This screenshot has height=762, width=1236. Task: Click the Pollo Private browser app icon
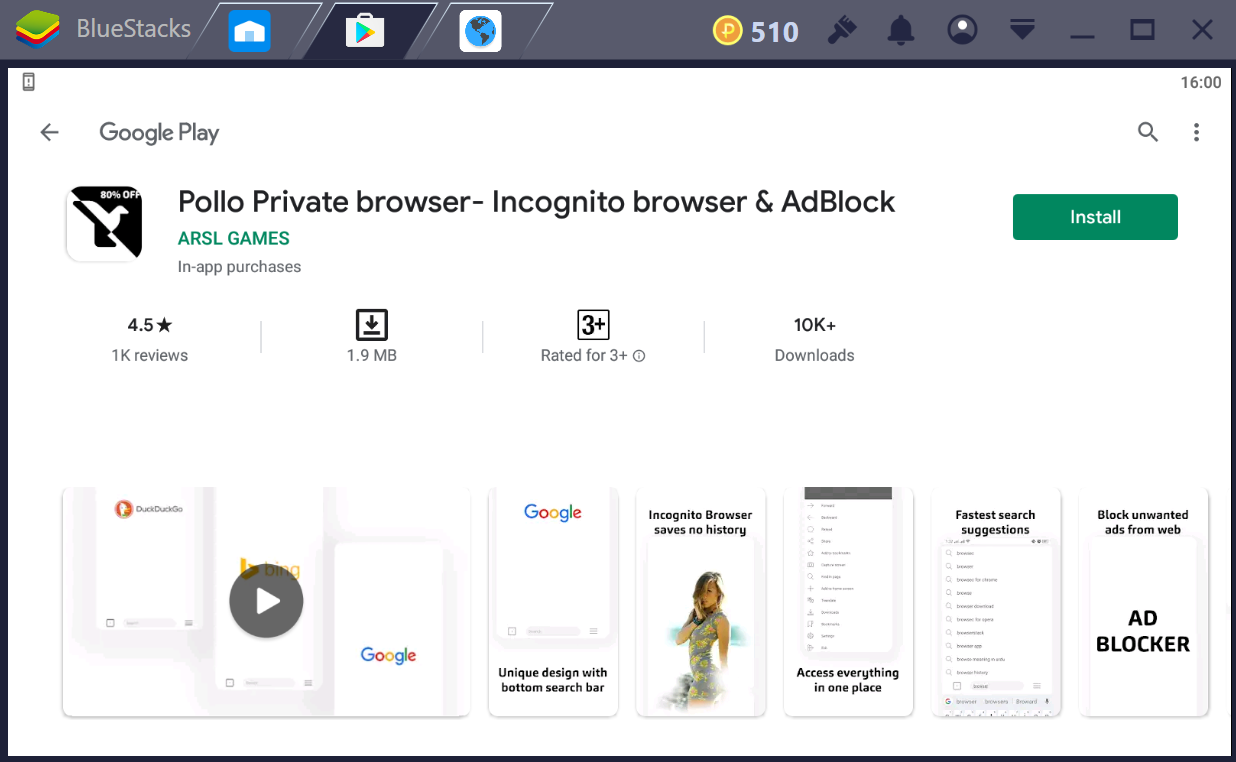click(x=105, y=222)
